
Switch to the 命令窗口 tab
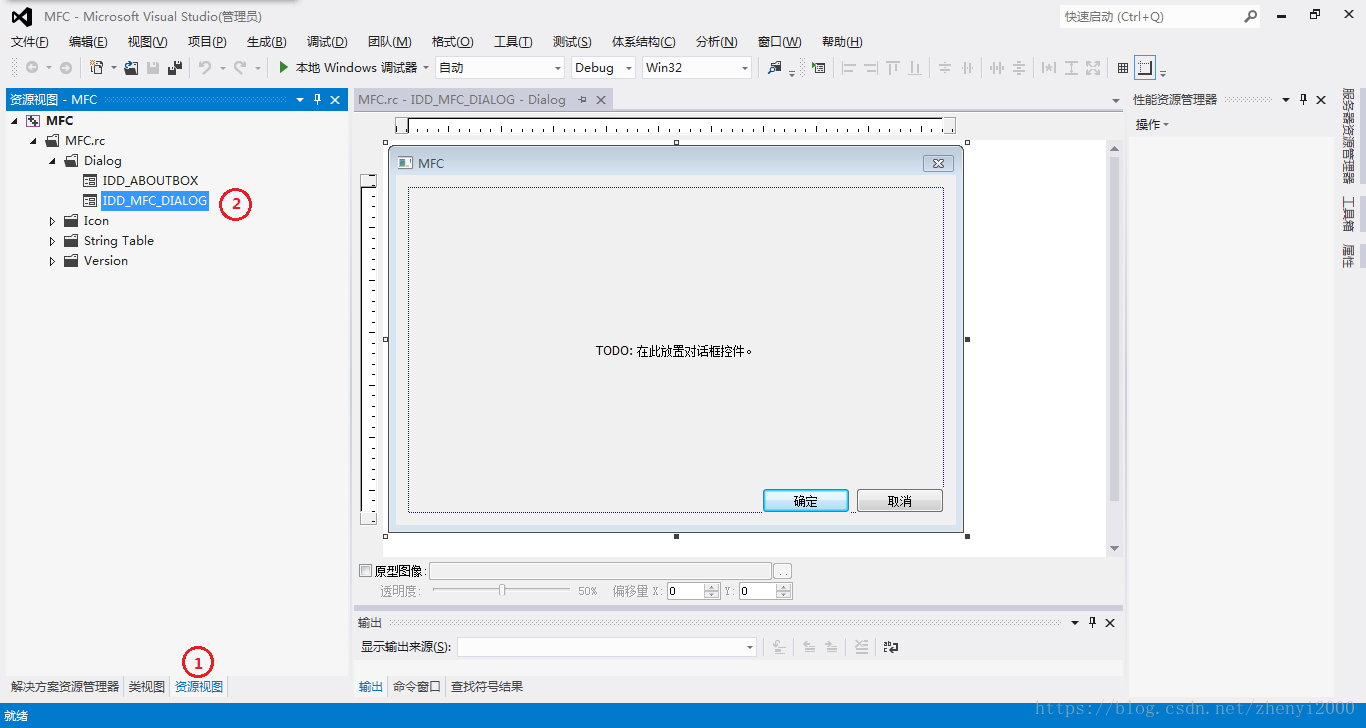tap(417, 687)
